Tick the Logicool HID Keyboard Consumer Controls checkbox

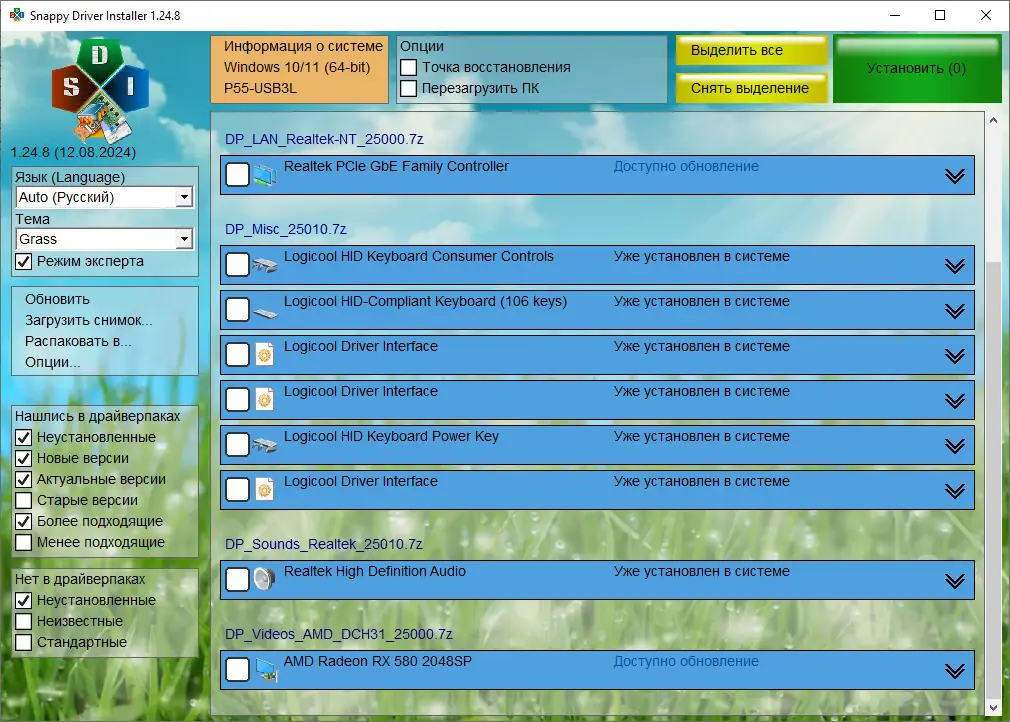[238, 264]
